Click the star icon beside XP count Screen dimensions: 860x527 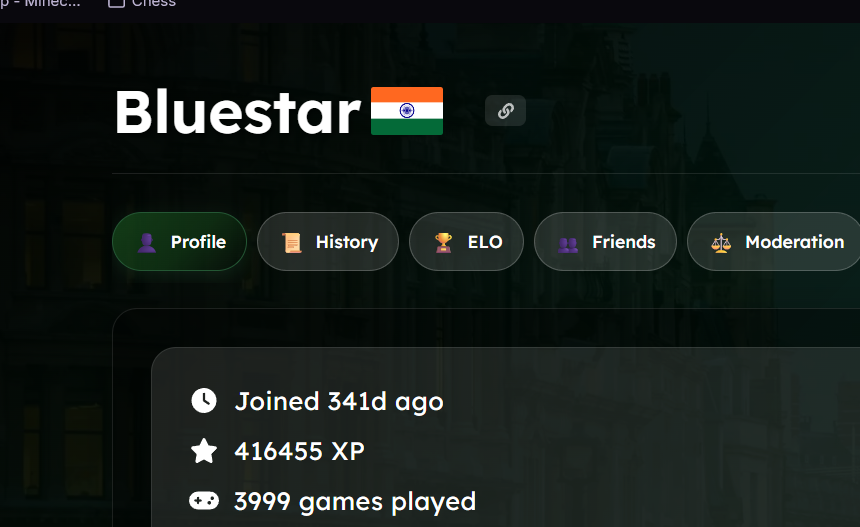pos(204,451)
